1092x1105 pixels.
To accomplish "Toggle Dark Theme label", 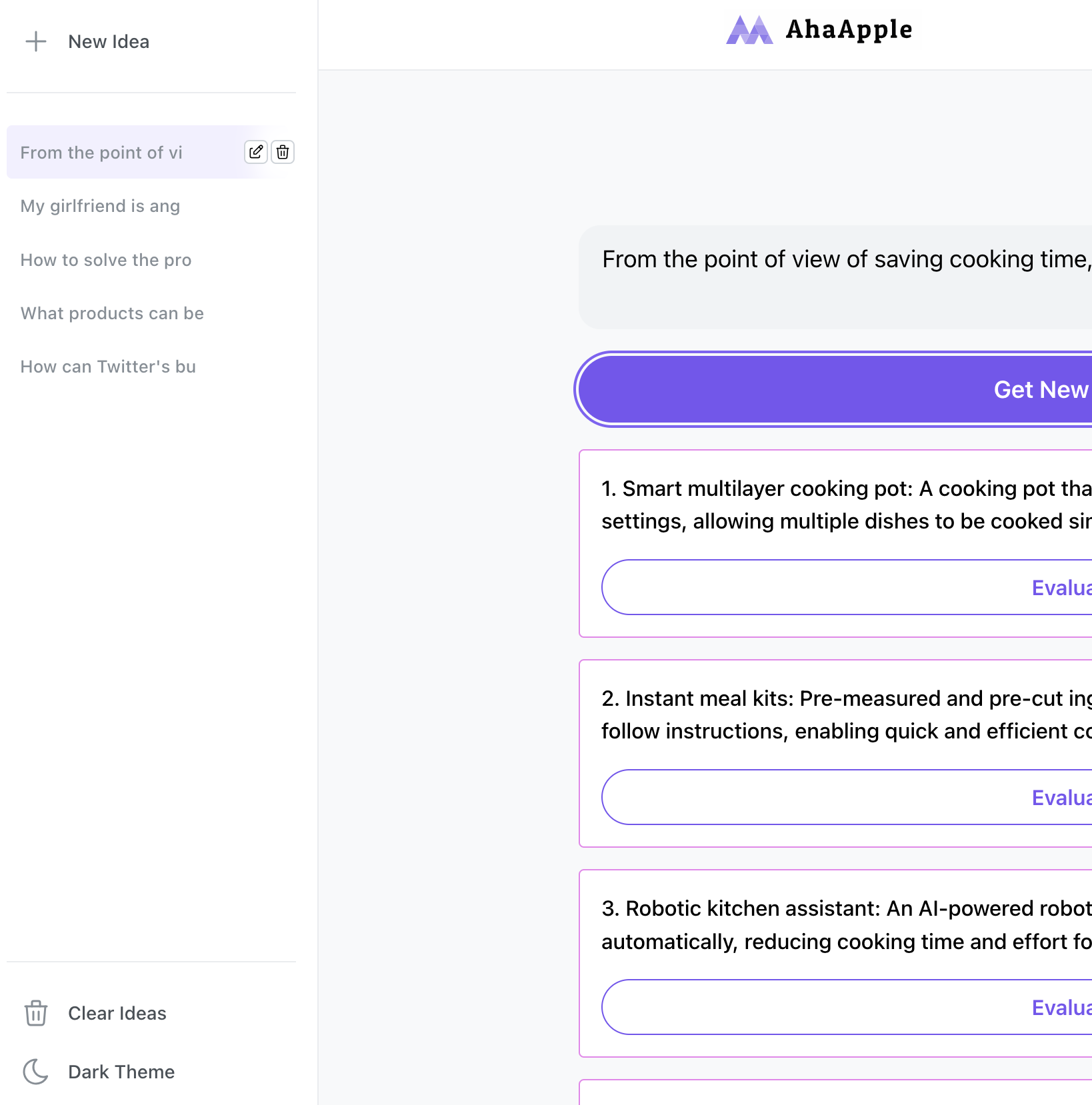I will click(121, 1072).
